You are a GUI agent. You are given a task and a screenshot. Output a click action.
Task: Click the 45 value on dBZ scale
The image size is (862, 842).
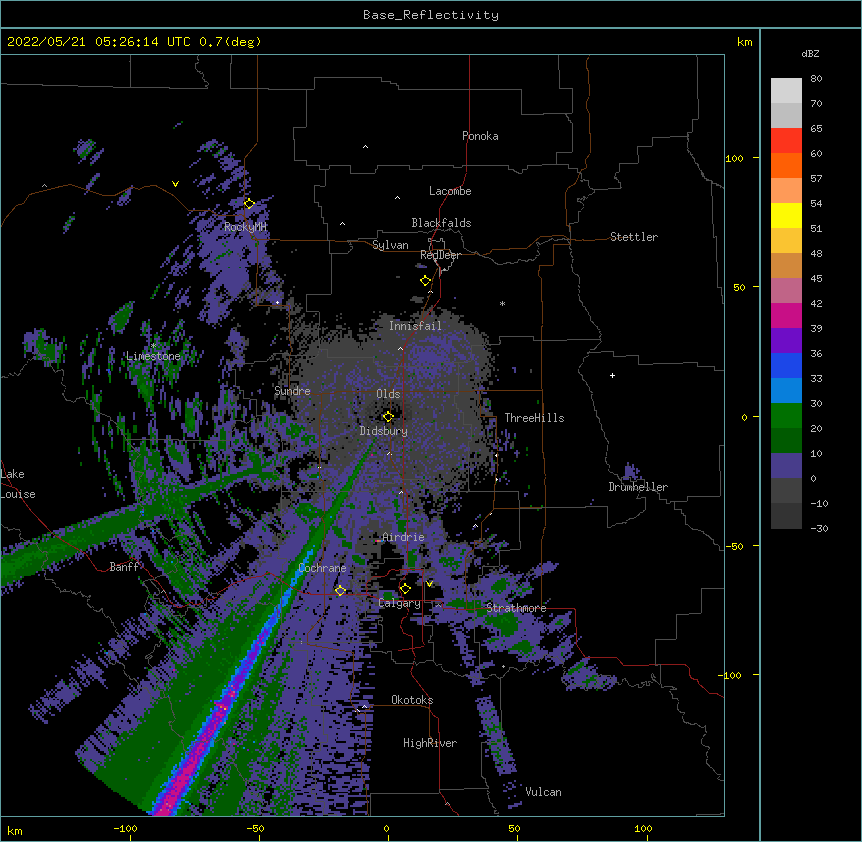pos(816,279)
